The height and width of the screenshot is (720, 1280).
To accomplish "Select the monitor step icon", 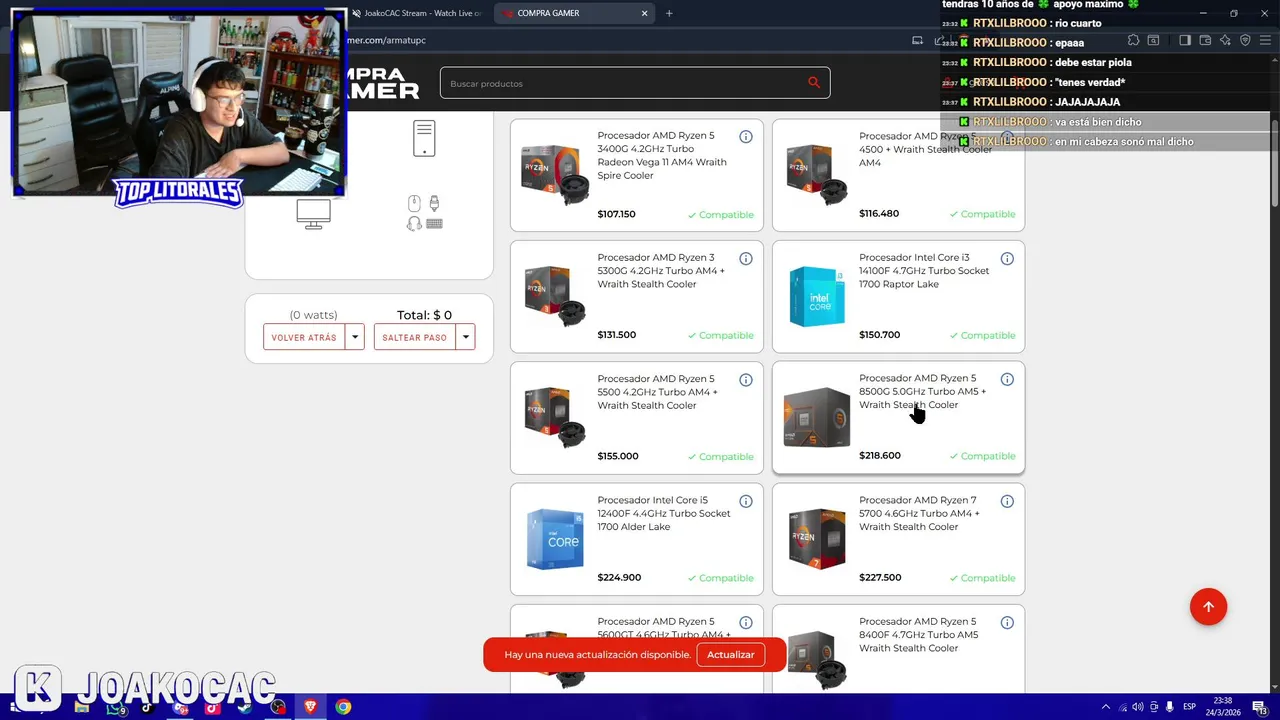I will coord(313,214).
